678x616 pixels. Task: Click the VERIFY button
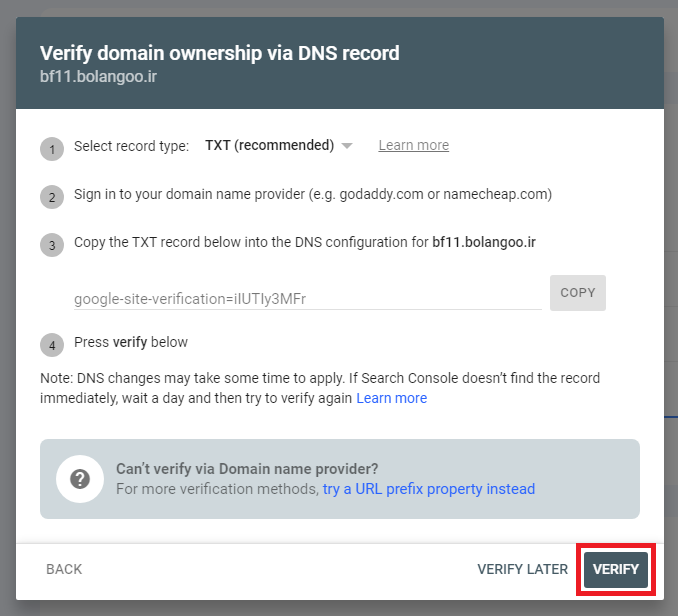(616, 569)
